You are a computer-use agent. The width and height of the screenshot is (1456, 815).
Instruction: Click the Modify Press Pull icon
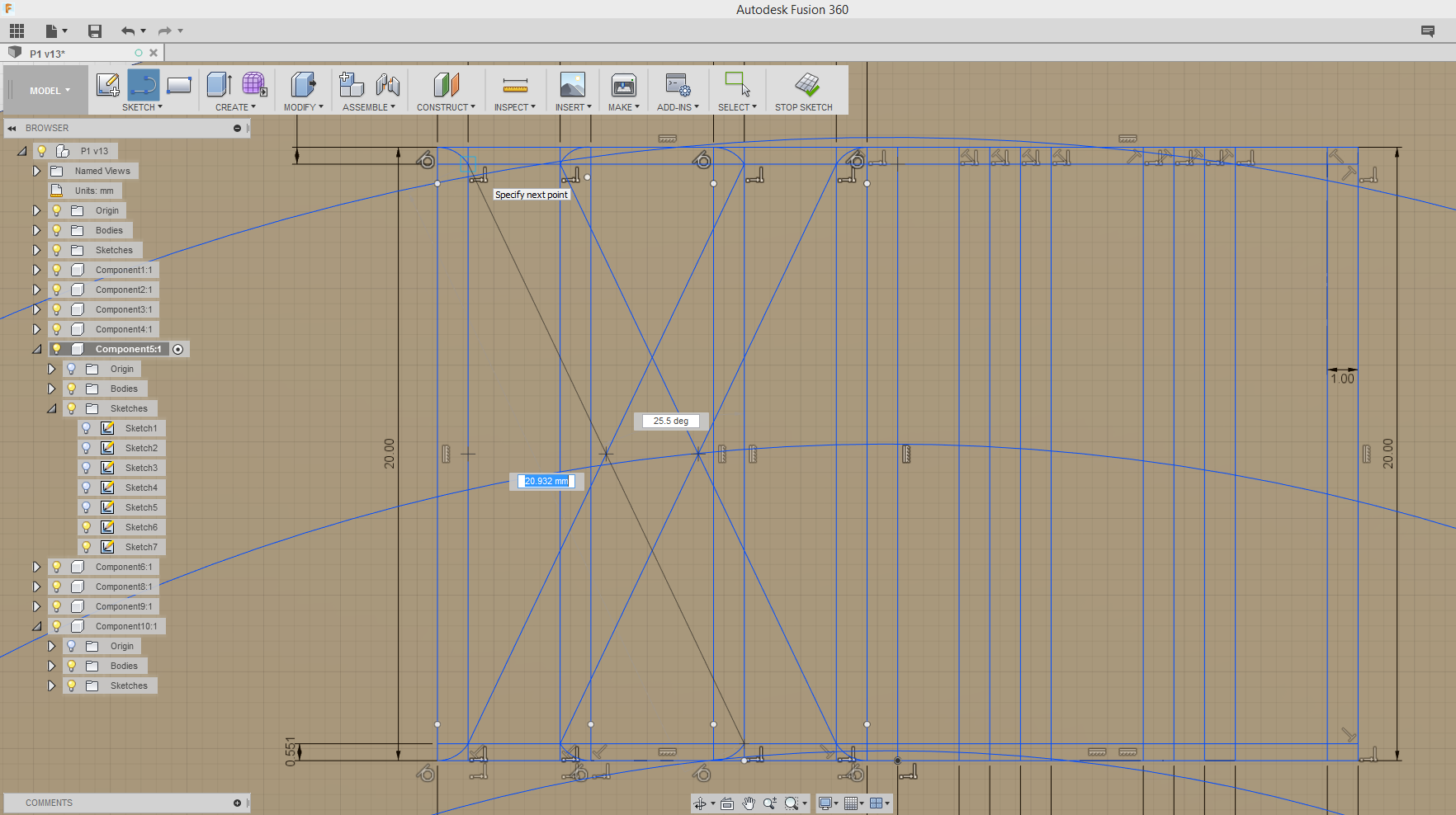click(303, 85)
